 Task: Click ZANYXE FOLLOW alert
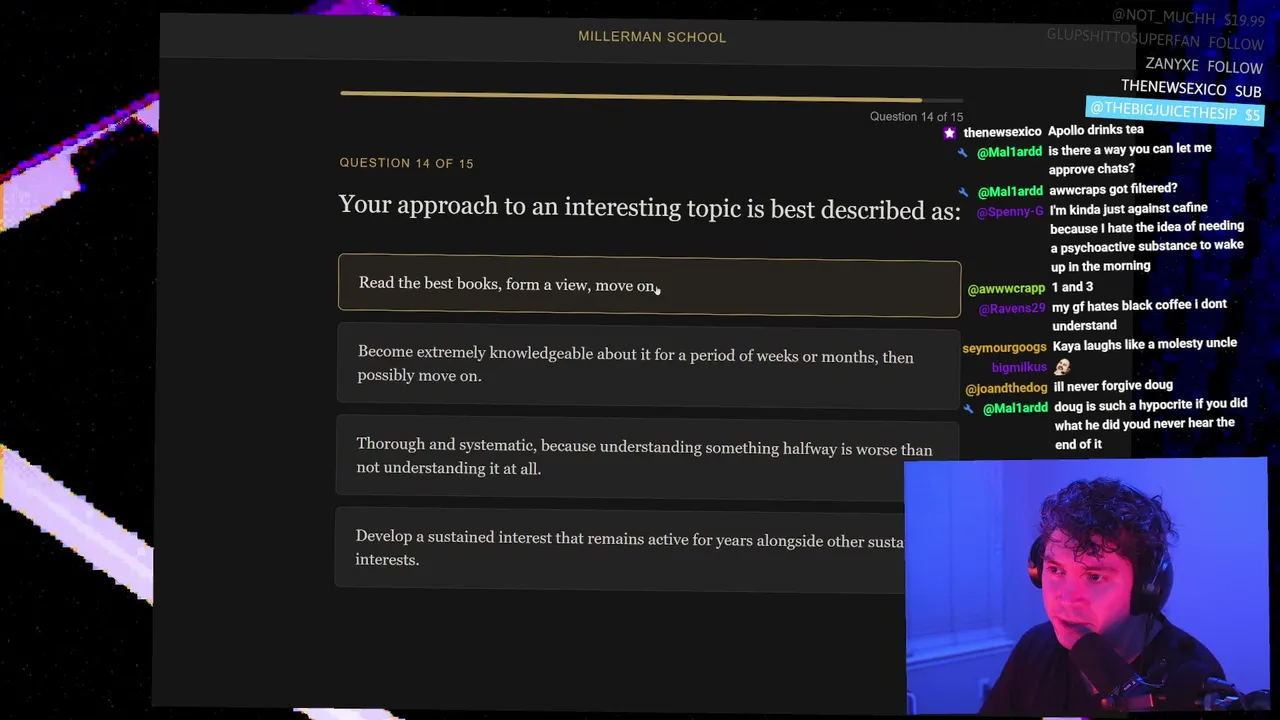[1204, 66]
